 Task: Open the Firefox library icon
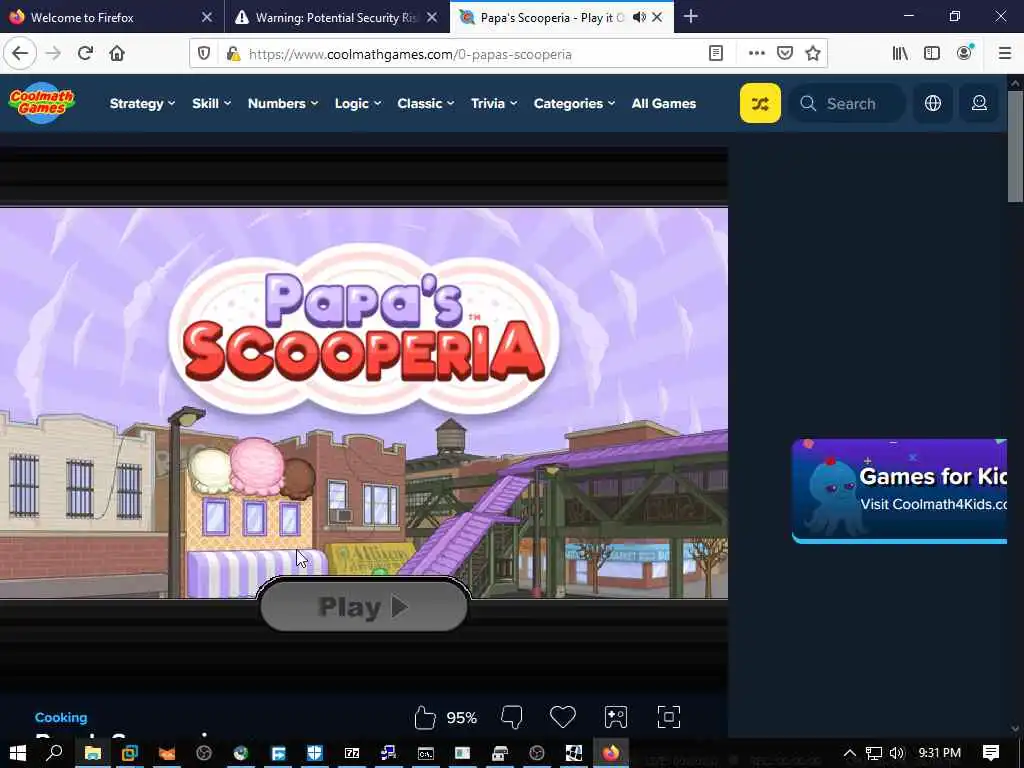click(900, 54)
